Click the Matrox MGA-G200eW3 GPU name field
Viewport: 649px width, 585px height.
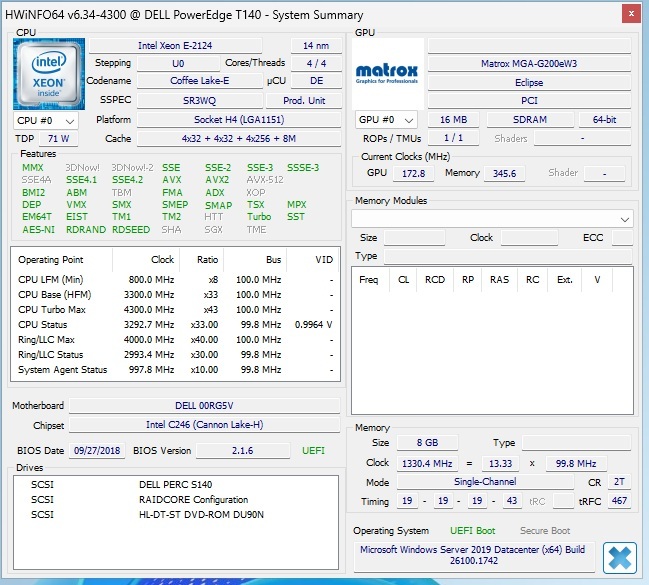(x=530, y=64)
